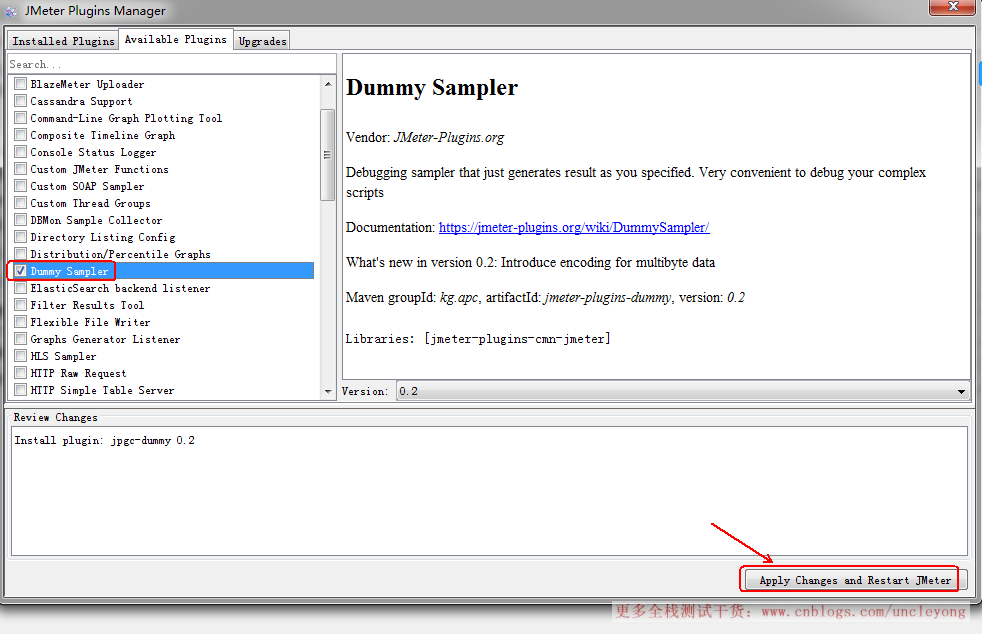The width and height of the screenshot is (982, 634).
Task: Select the HTTP Raw Request entry
Action: pos(78,373)
